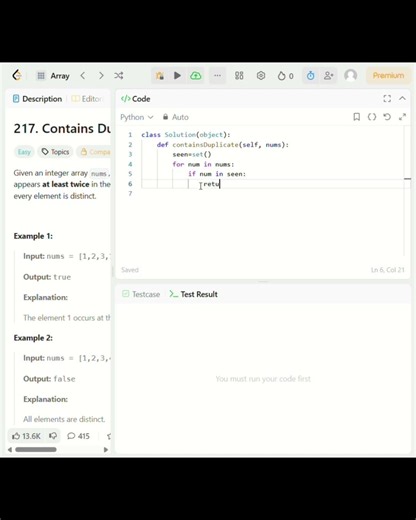The image size is (416, 520).
Task: Go to the next question arrow
Action: coord(101,76)
